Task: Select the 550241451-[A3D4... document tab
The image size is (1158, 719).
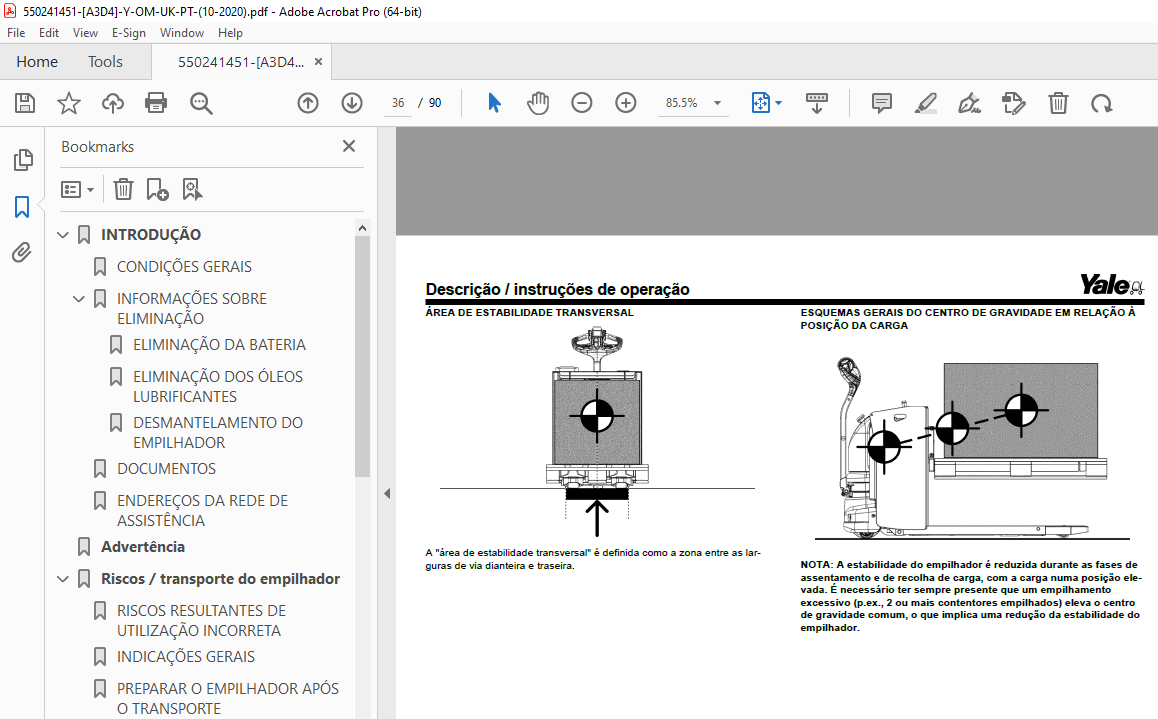Action: click(241, 62)
